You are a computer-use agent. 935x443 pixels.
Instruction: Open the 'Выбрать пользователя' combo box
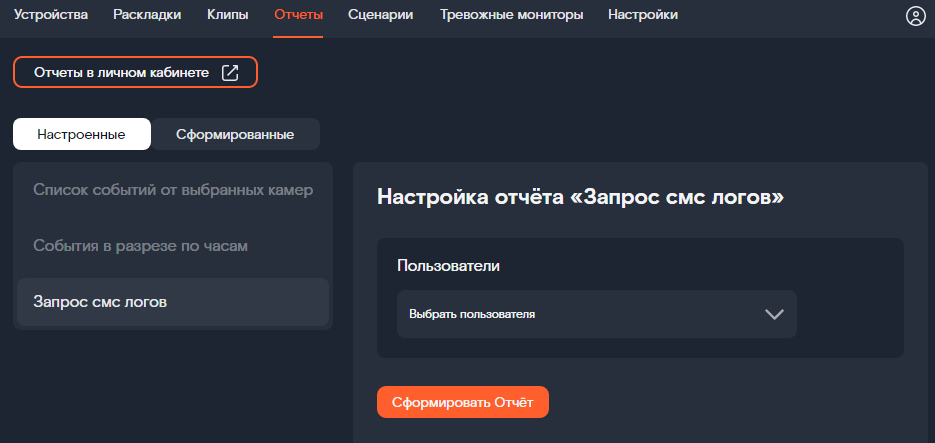click(x=595, y=314)
